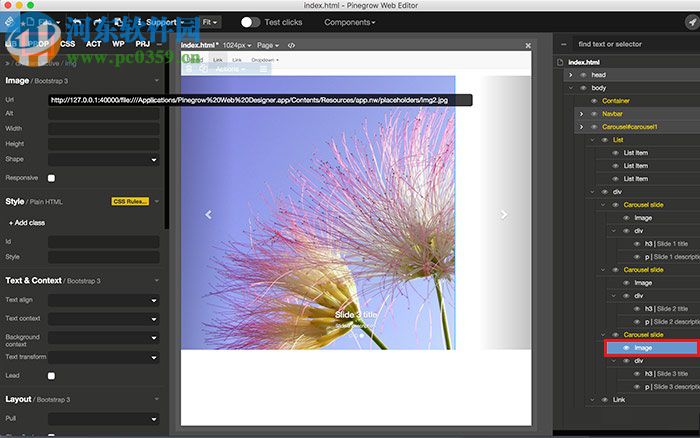The width and height of the screenshot is (700, 438).
Task: Open the Components dropdown menu
Action: click(350, 22)
